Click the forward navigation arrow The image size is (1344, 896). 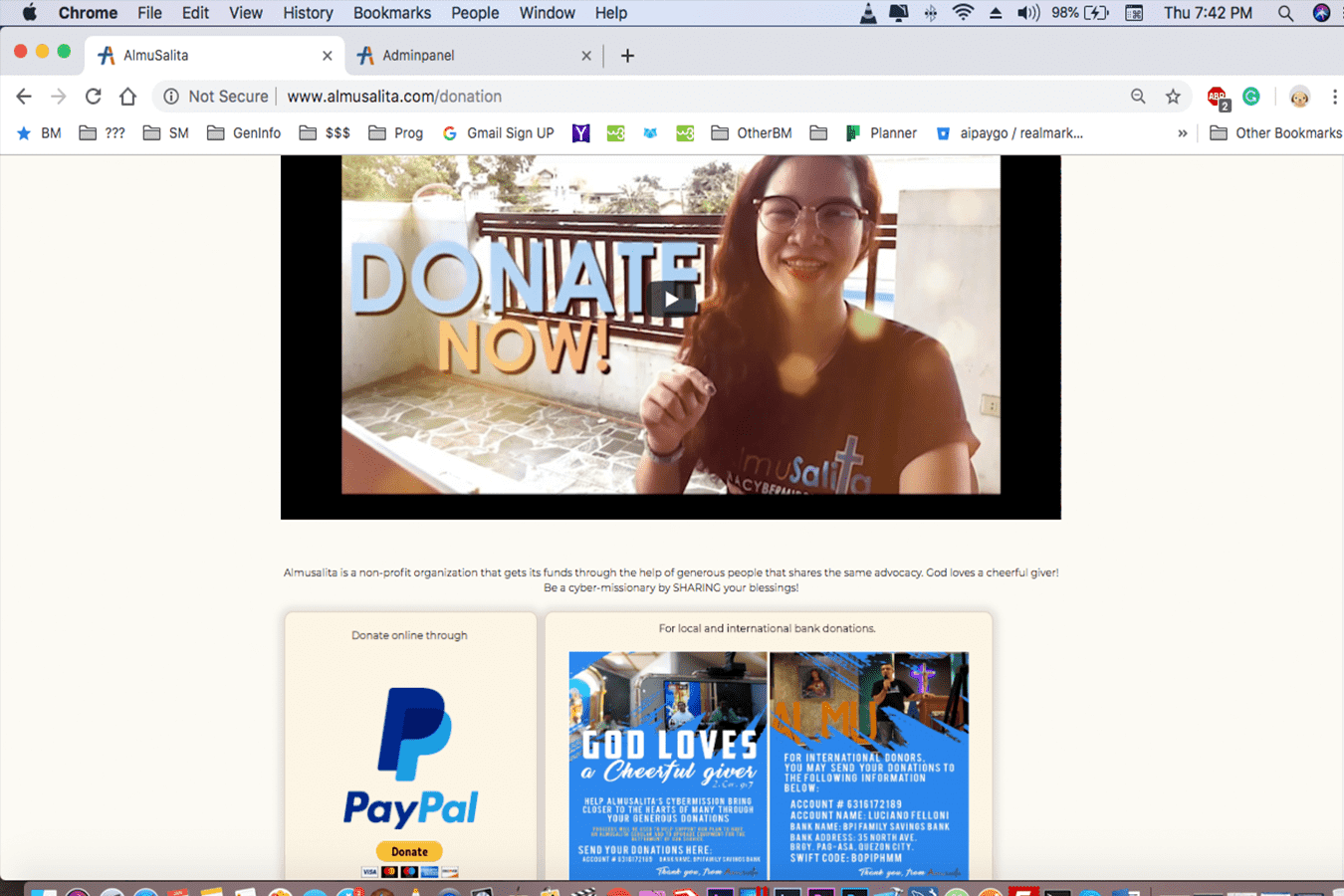(x=59, y=97)
